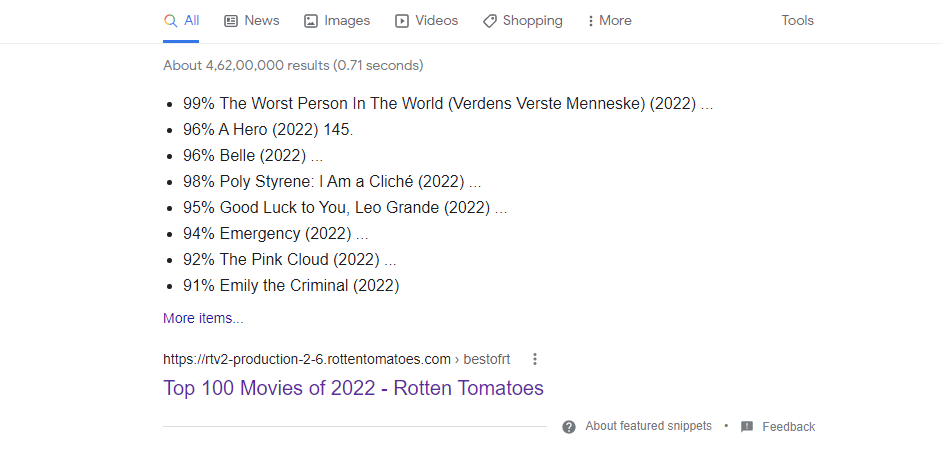Select the All results tab
The image size is (947, 455).
click(x=181, y=21)
